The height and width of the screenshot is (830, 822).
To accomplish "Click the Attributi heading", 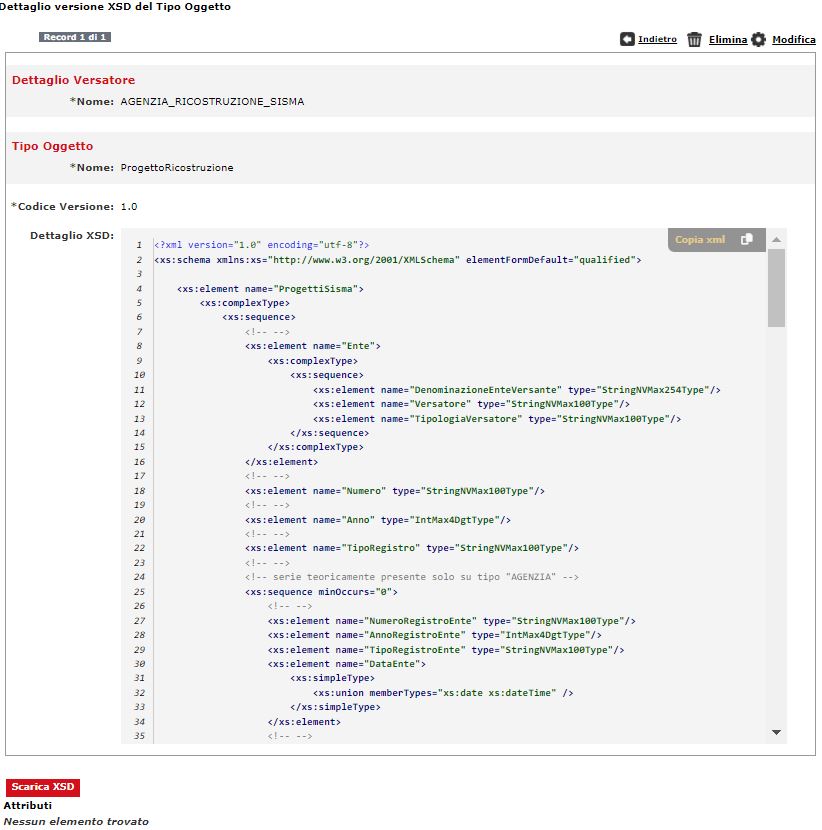I will (x=28, y=806).
